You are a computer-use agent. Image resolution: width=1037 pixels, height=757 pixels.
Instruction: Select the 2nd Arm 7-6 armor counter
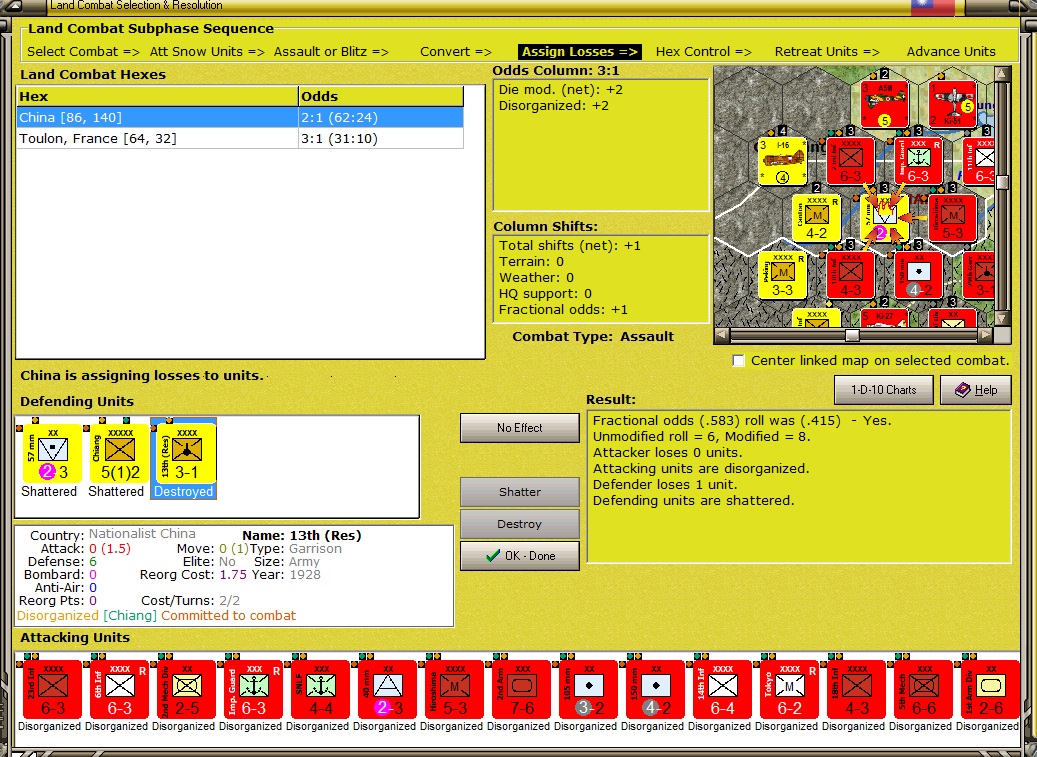[x=522, y=689]
